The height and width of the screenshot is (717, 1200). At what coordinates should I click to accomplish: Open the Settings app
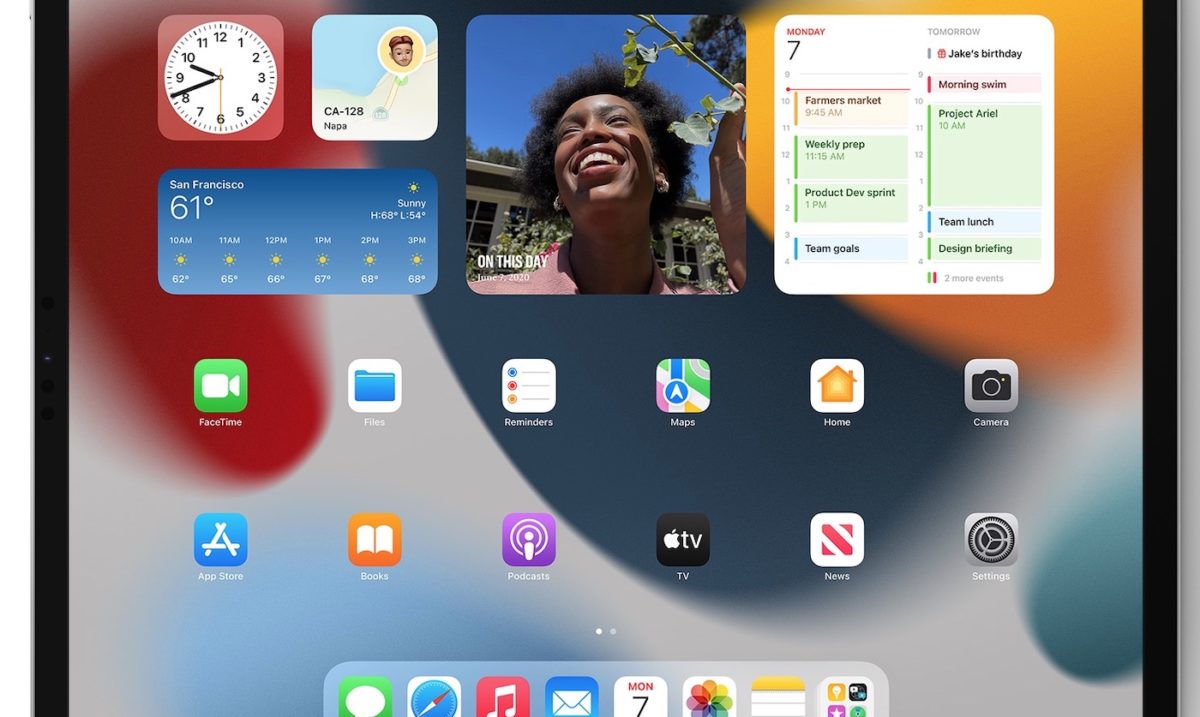991,540
